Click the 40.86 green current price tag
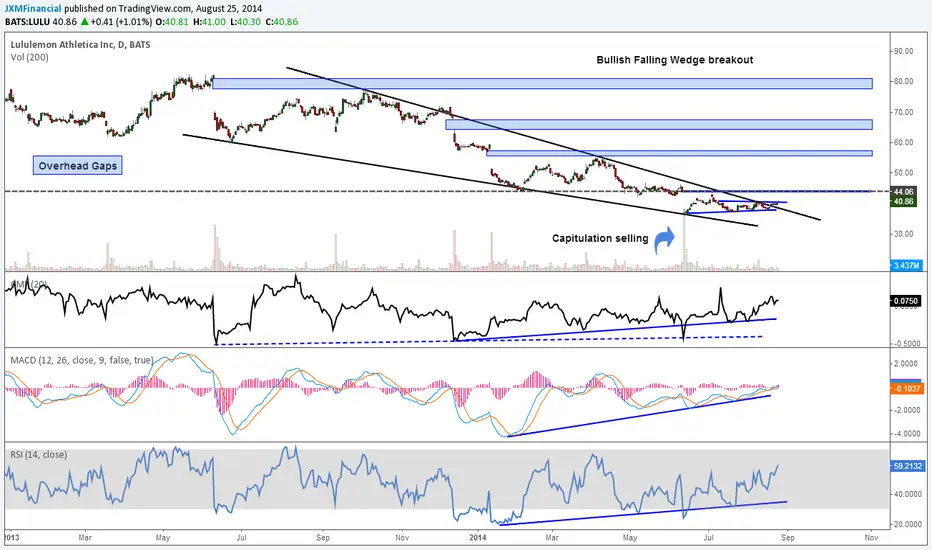 click(x=903, y=201)
